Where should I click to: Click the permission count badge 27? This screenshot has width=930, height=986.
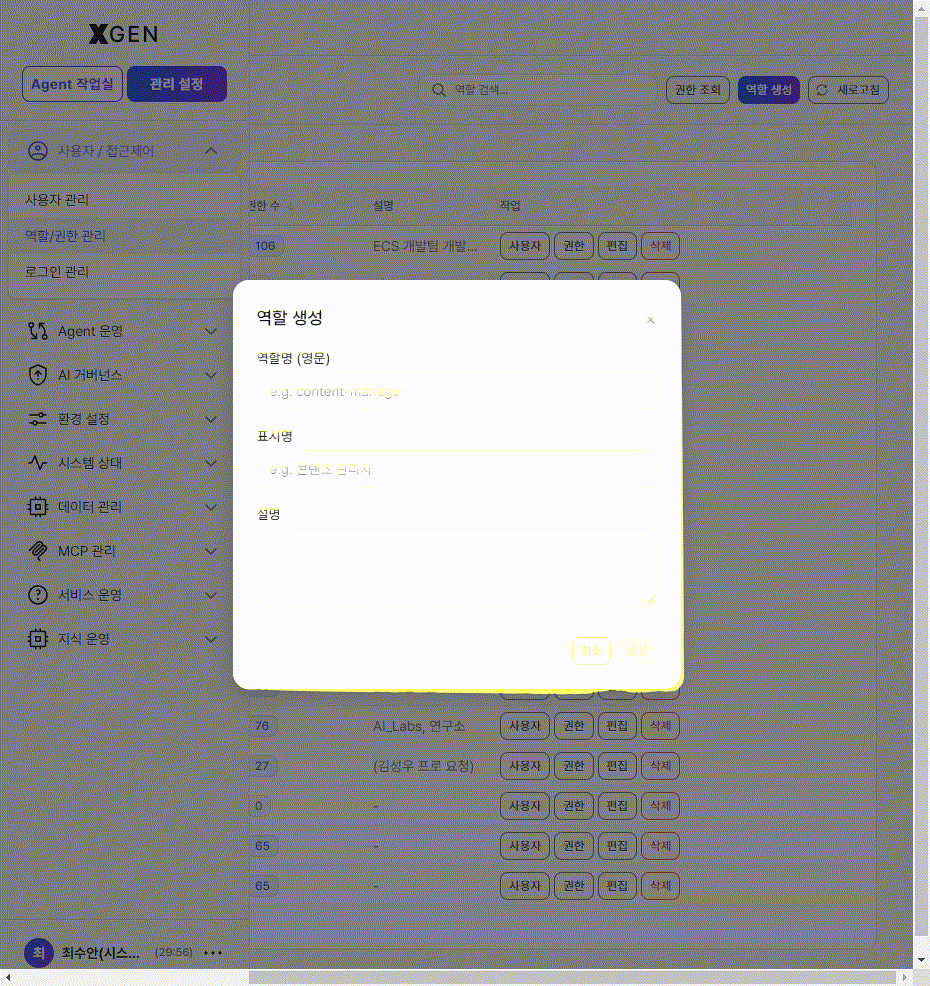(262, 766)
